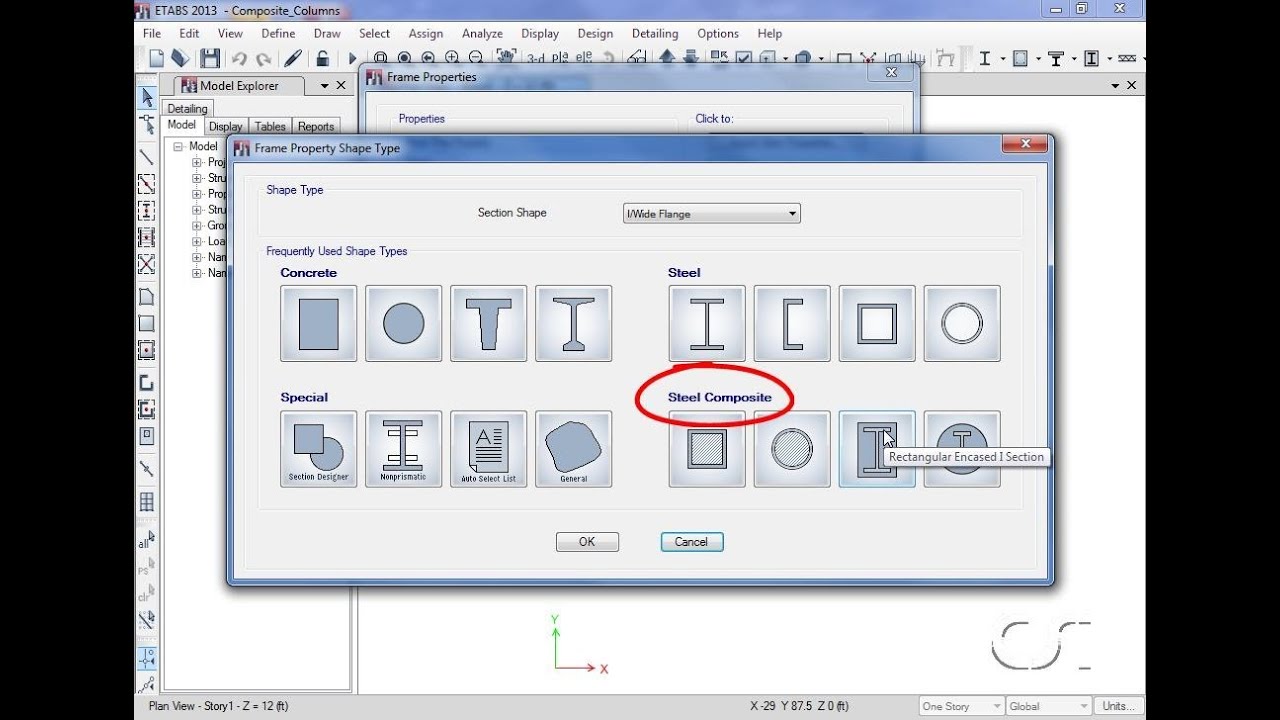The height and width of the screenshot is (720, 1280).
Task: Click the New Model blank page icon
Action: click(156, 59)
